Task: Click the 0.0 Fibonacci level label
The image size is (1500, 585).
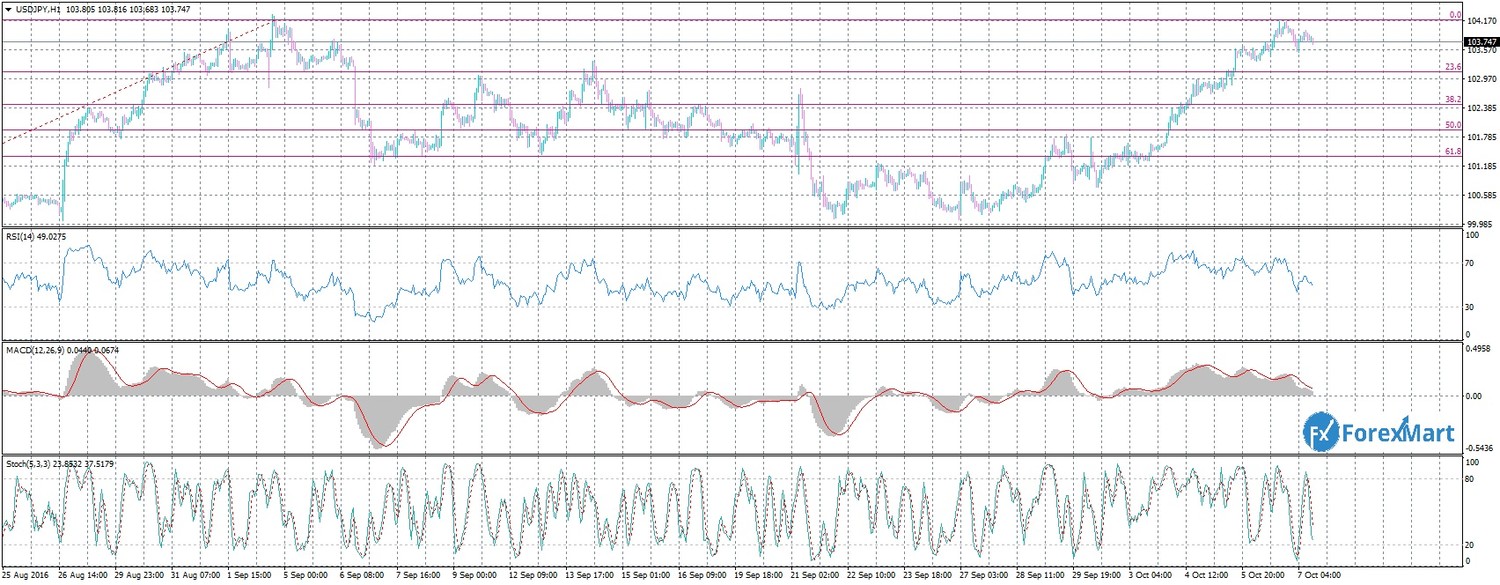Action: (1456, 15)
